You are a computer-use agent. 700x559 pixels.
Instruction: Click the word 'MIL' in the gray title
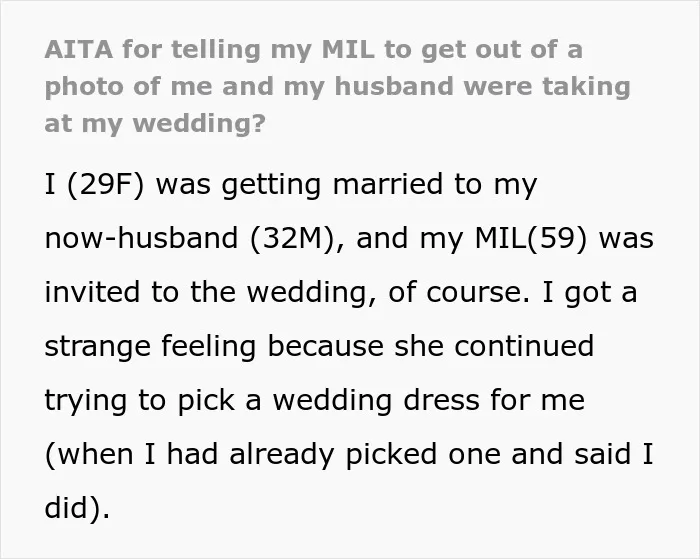click(348, 49)
